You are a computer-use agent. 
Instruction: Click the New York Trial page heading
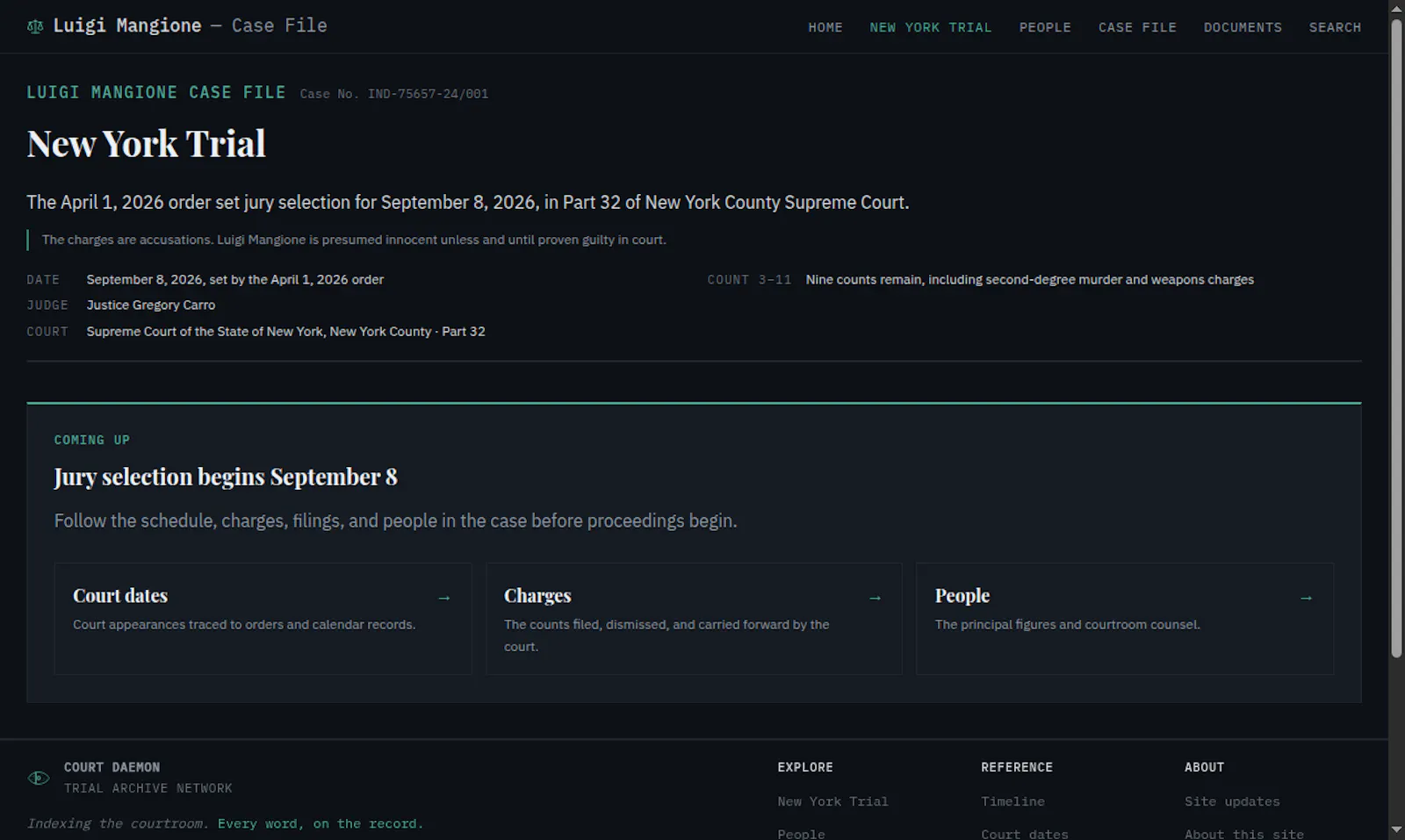click(147, 144)
